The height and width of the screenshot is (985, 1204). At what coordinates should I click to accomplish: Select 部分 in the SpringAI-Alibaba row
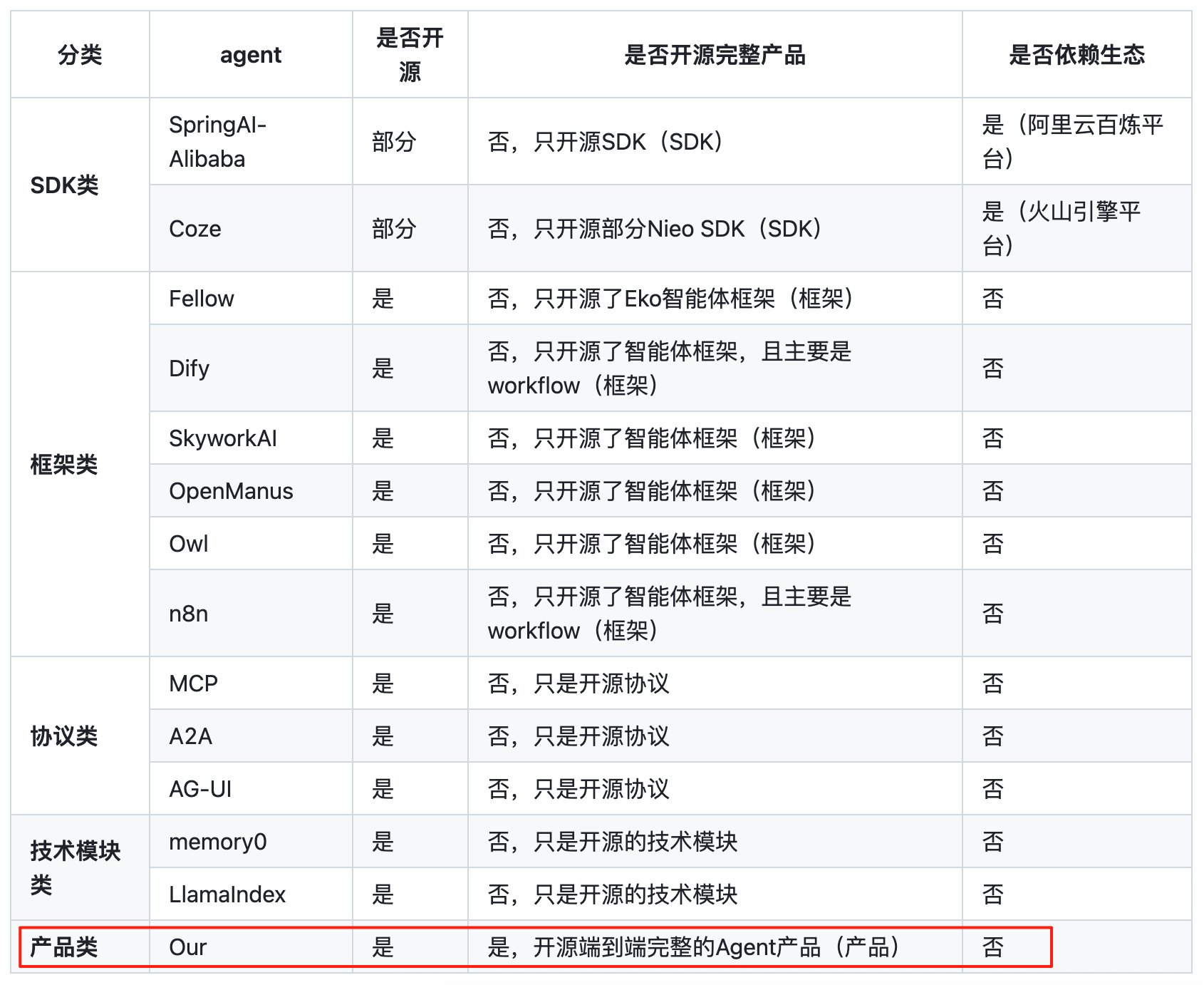coord(394,142)
